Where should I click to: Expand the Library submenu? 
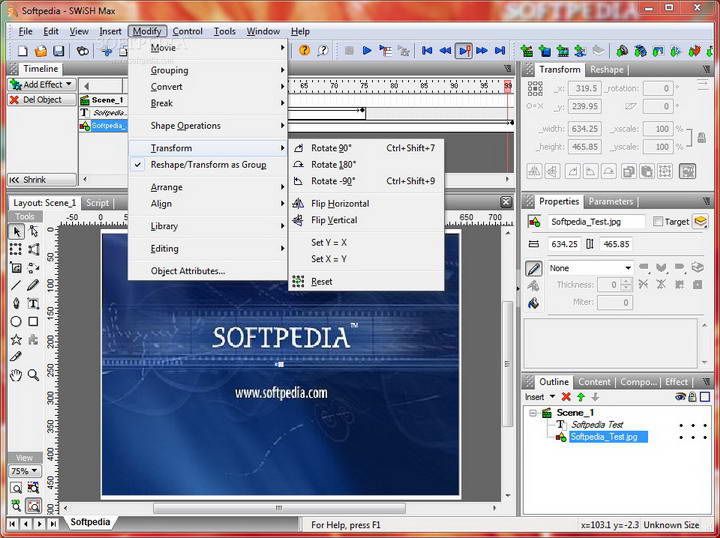[x=208, y=226]
